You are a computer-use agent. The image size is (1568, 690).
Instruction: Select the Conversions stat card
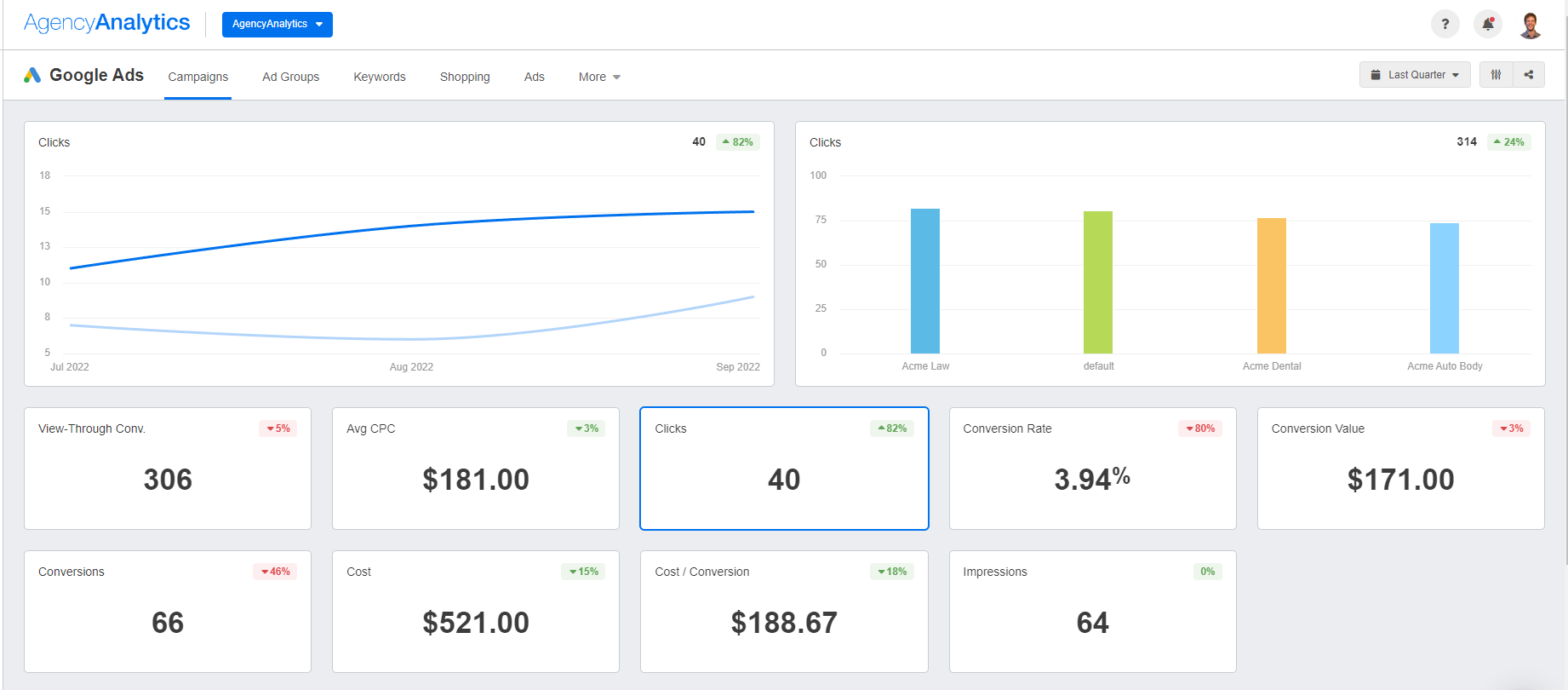[x=168, y=612]
